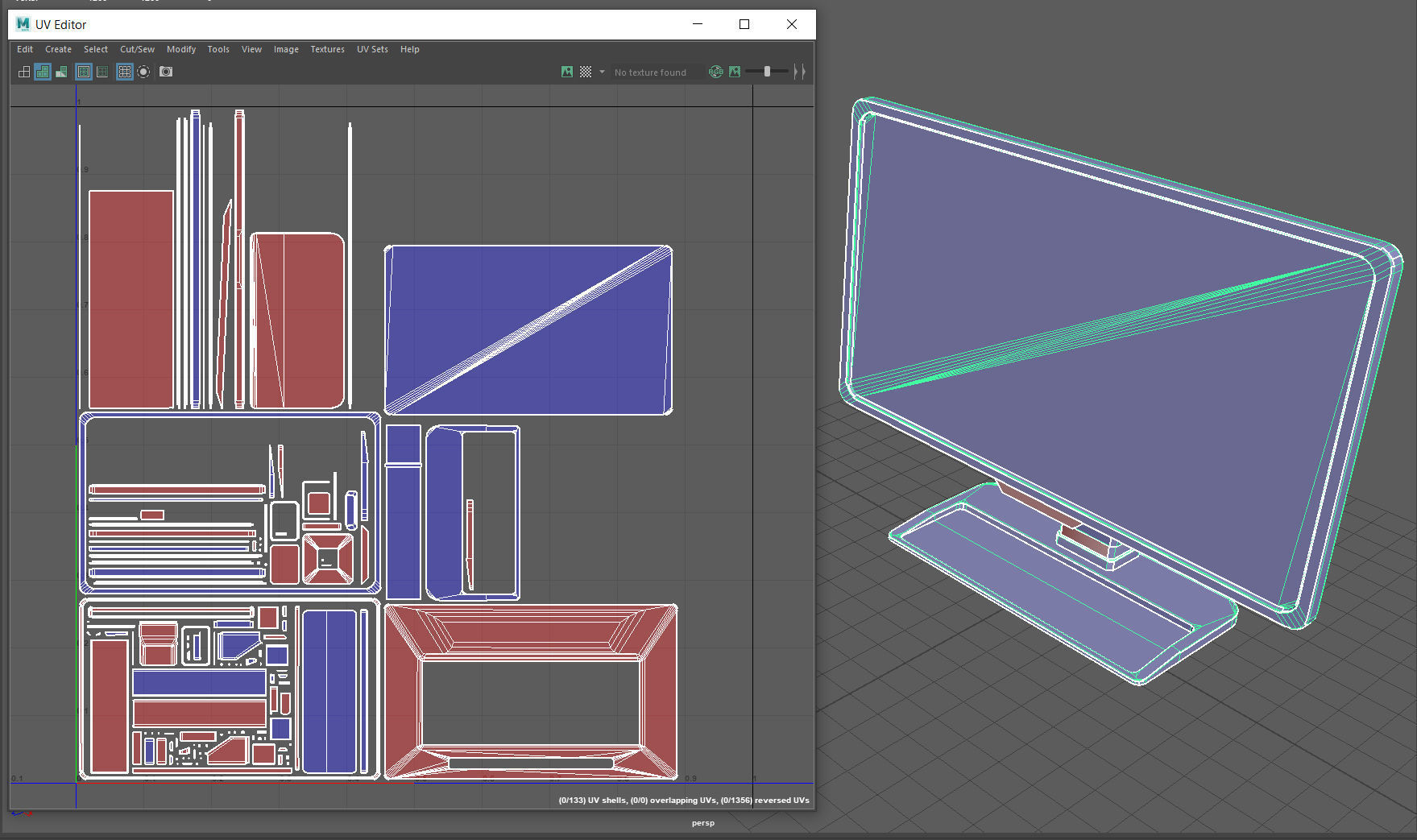This screenshot has width=1417, height=840.
Task: Toggle the display image icon
Action: coord(567,72)
